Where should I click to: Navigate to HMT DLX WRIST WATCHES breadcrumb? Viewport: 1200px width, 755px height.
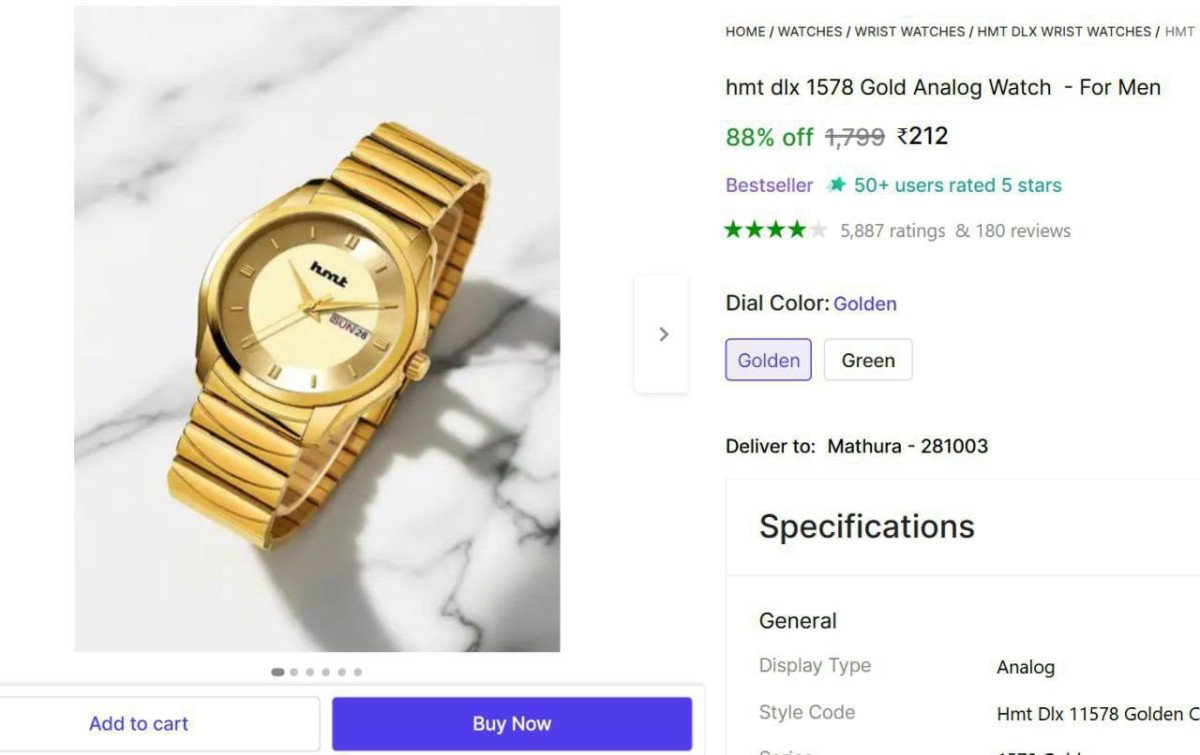(x=1064, y=32)
